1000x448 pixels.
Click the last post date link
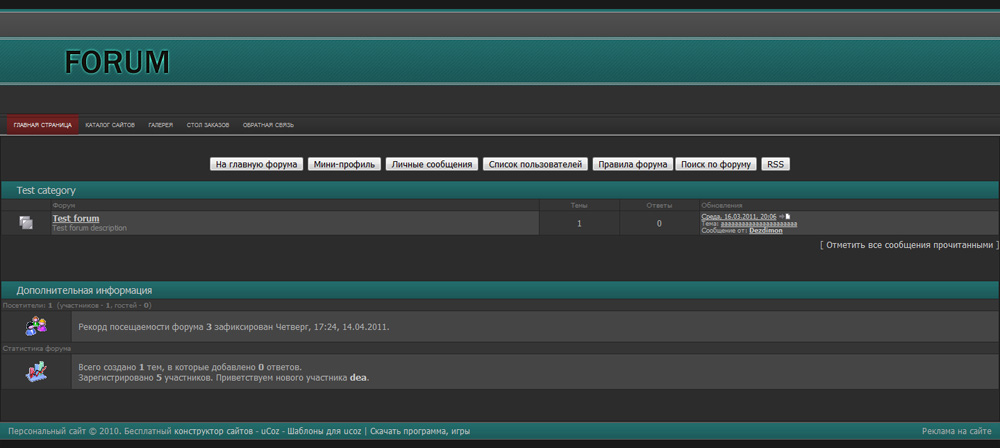(738, 216)
